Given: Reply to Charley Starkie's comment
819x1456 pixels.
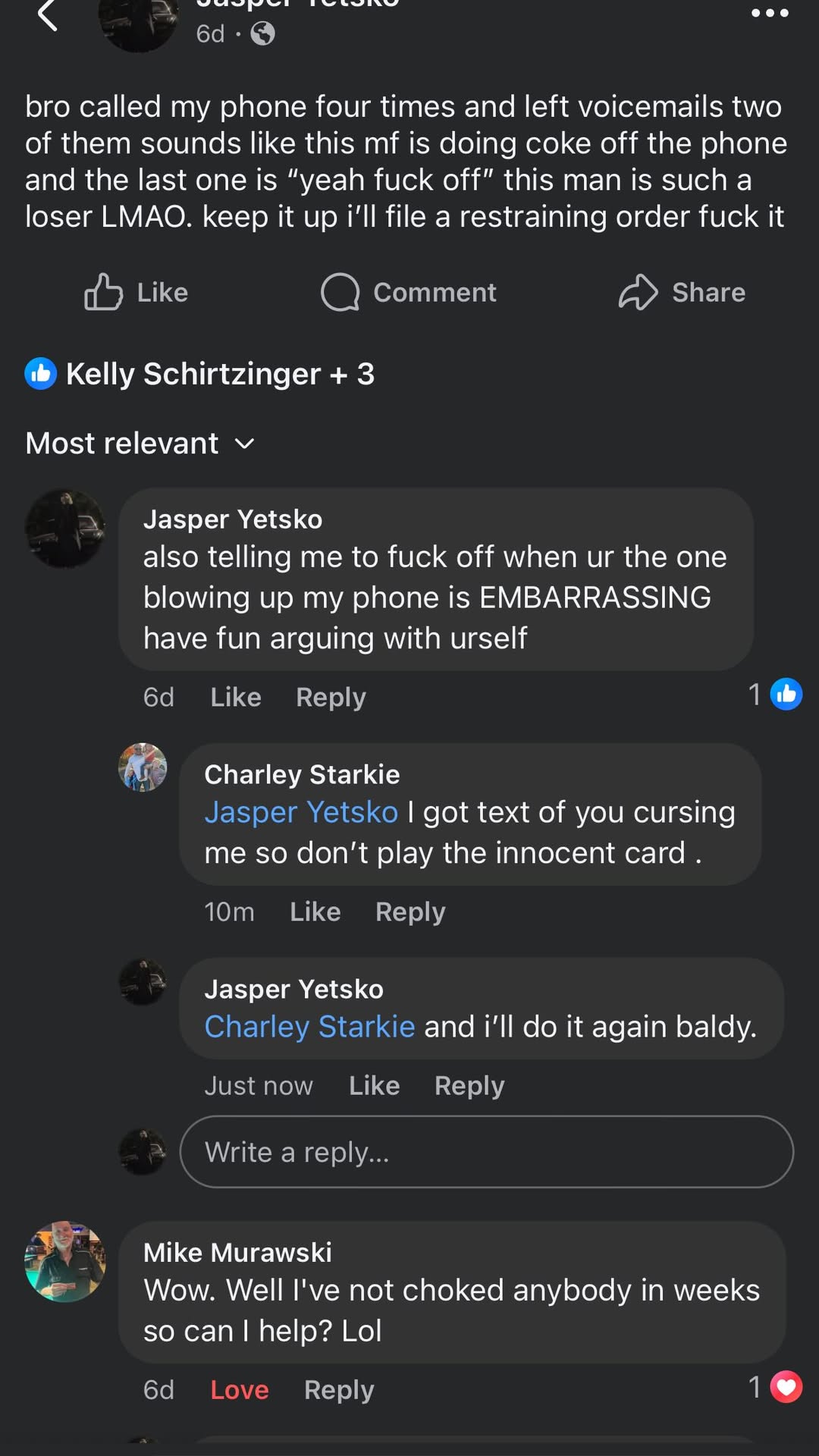Looking at the screenshot, I should pos(410,912).
